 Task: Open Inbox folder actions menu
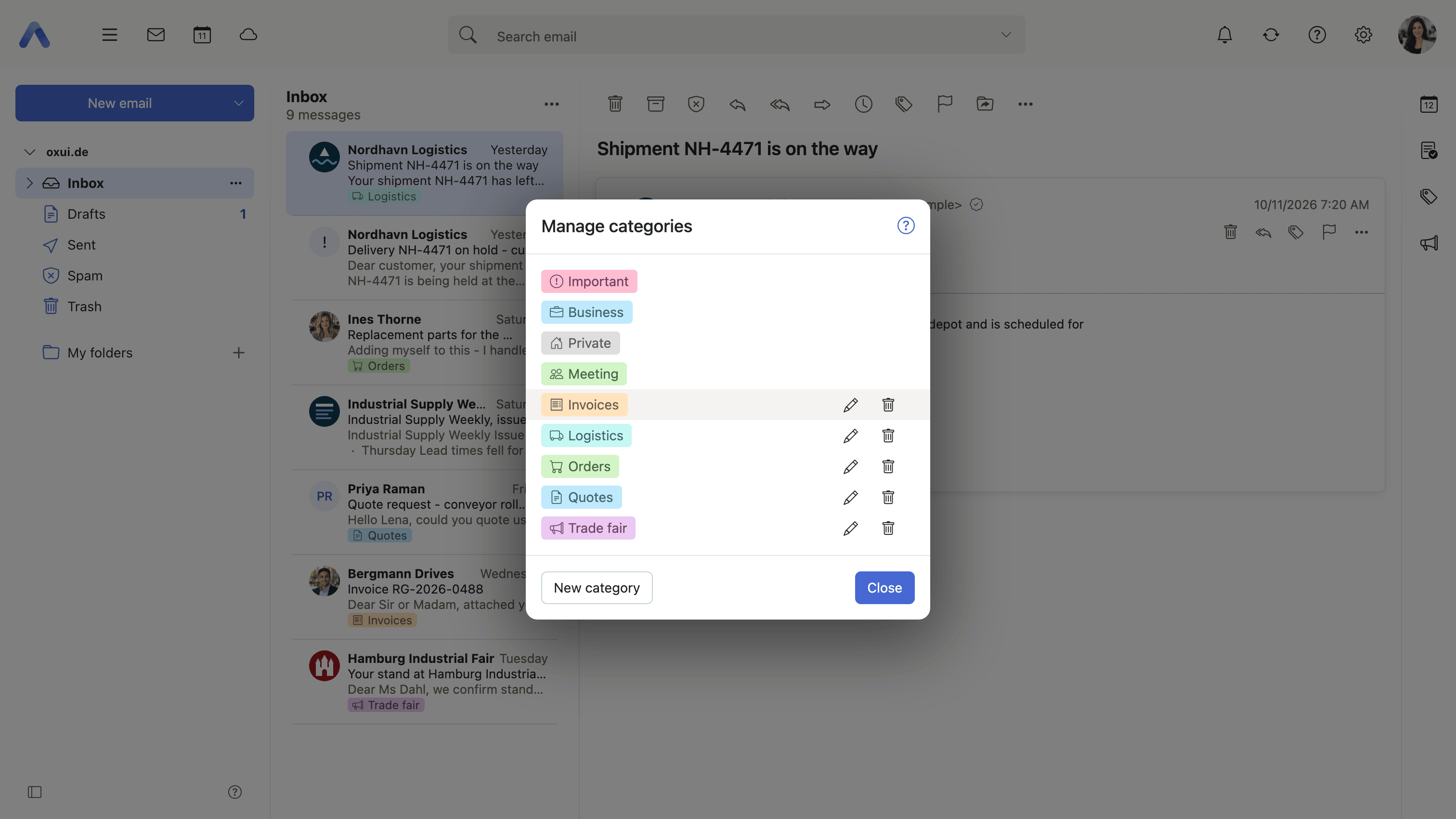(236, 183)
